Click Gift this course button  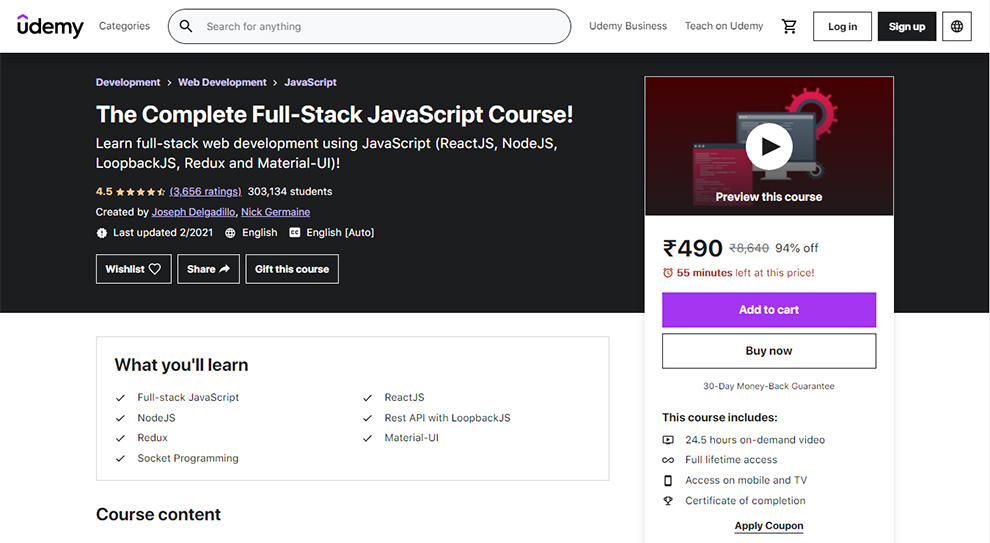point(292,269)
